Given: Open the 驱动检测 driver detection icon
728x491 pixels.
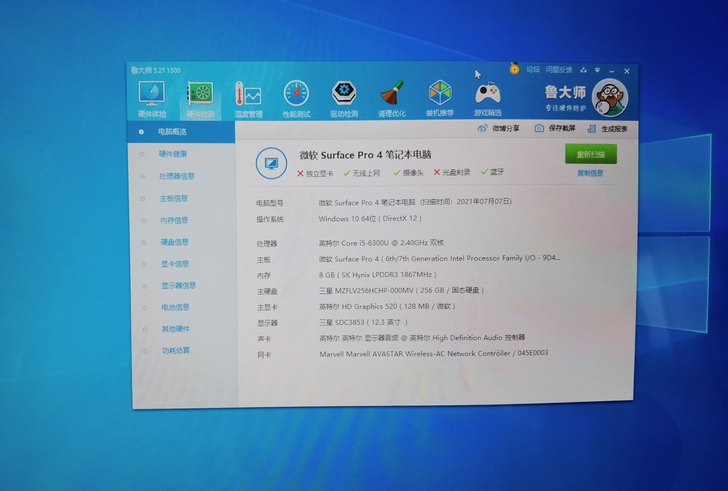Looking at the screenshot, I should pos(344,99).
